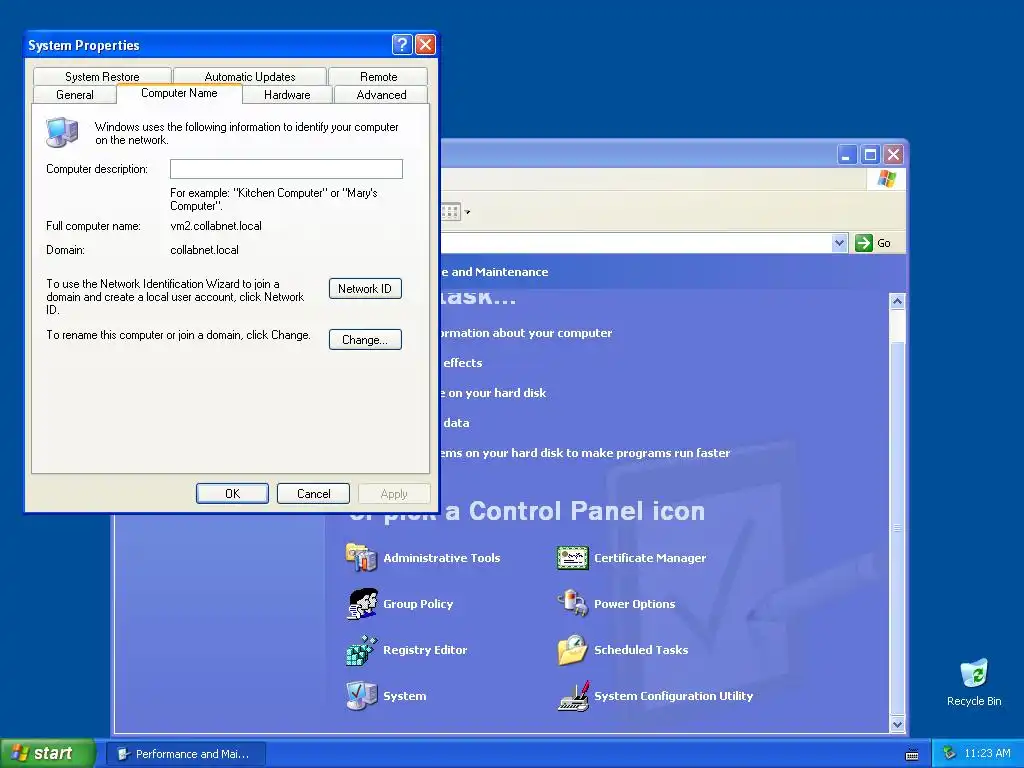Click the Go button in address bar
The image size is (1024, 768).
tap(873, 243)
